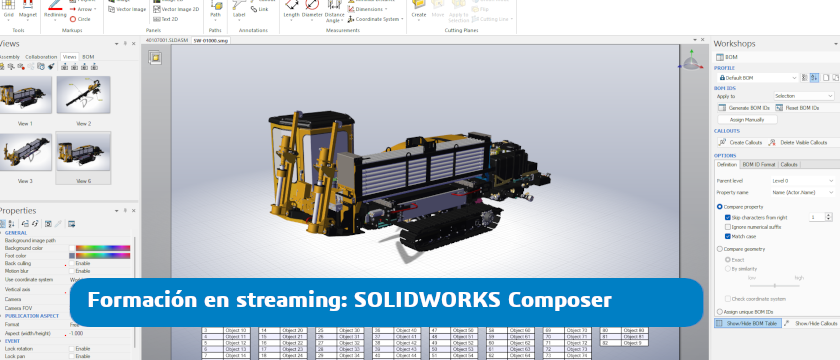Click the paintbrush icon in Views toolbar
The height and width of the screenshot is (360, 840).
point(51,66)
